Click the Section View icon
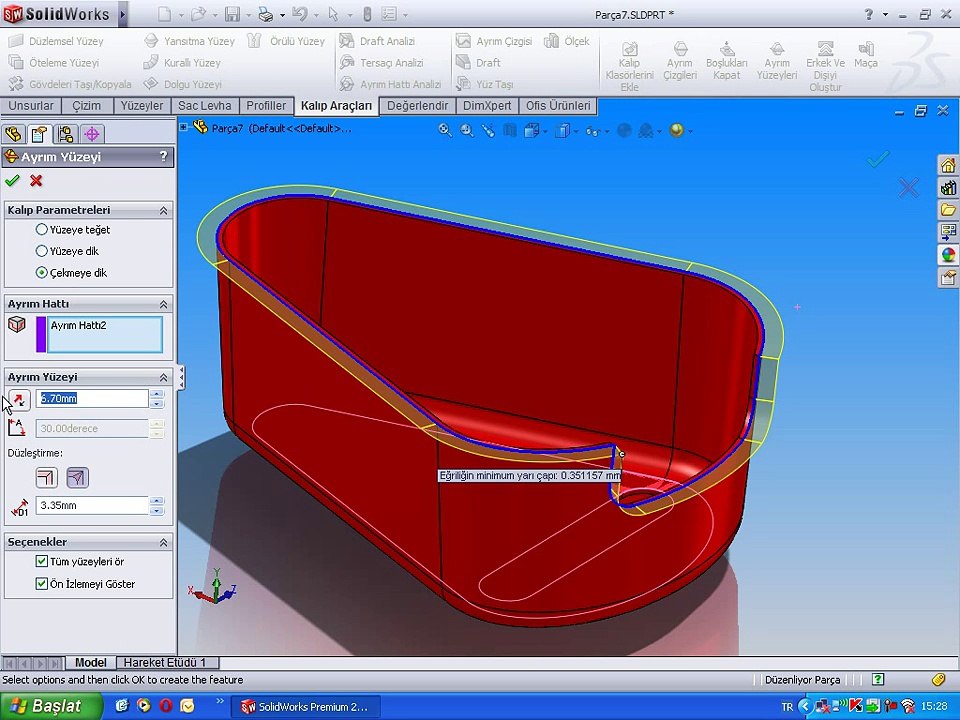 pos(509,130)
